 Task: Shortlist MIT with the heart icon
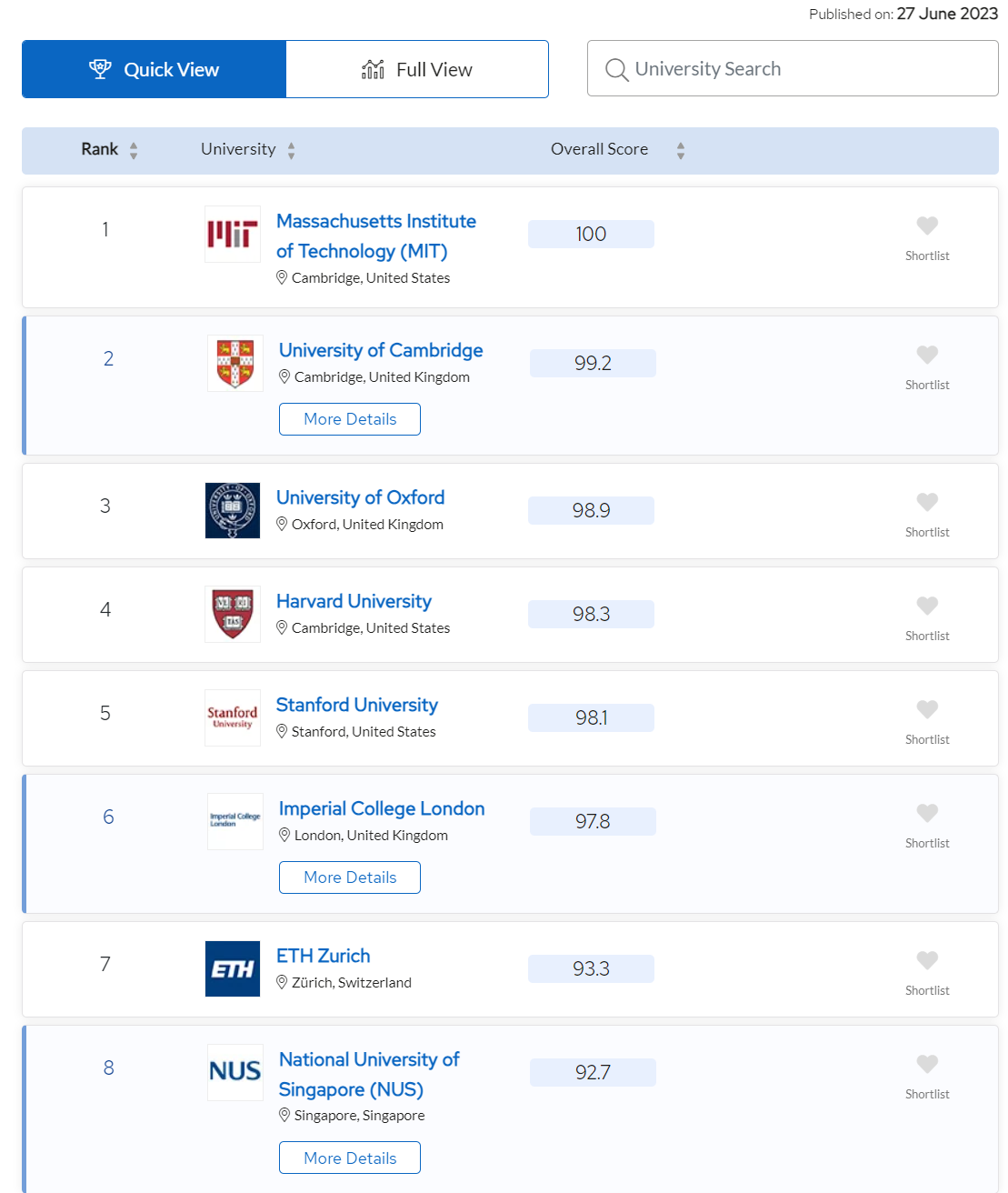(927, 226)
